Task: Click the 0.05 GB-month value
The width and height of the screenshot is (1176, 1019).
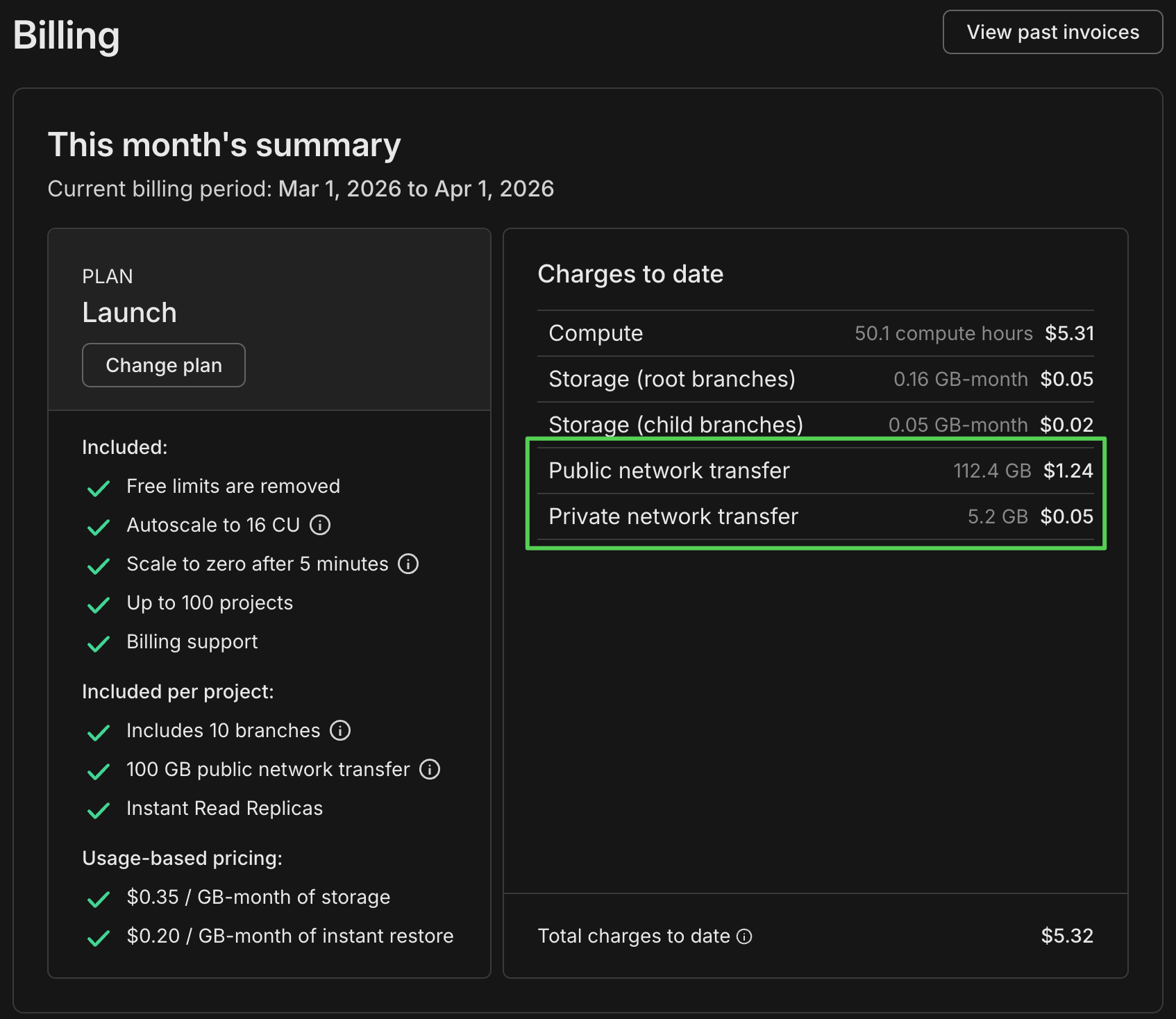Action: click(x=958, y=425)
